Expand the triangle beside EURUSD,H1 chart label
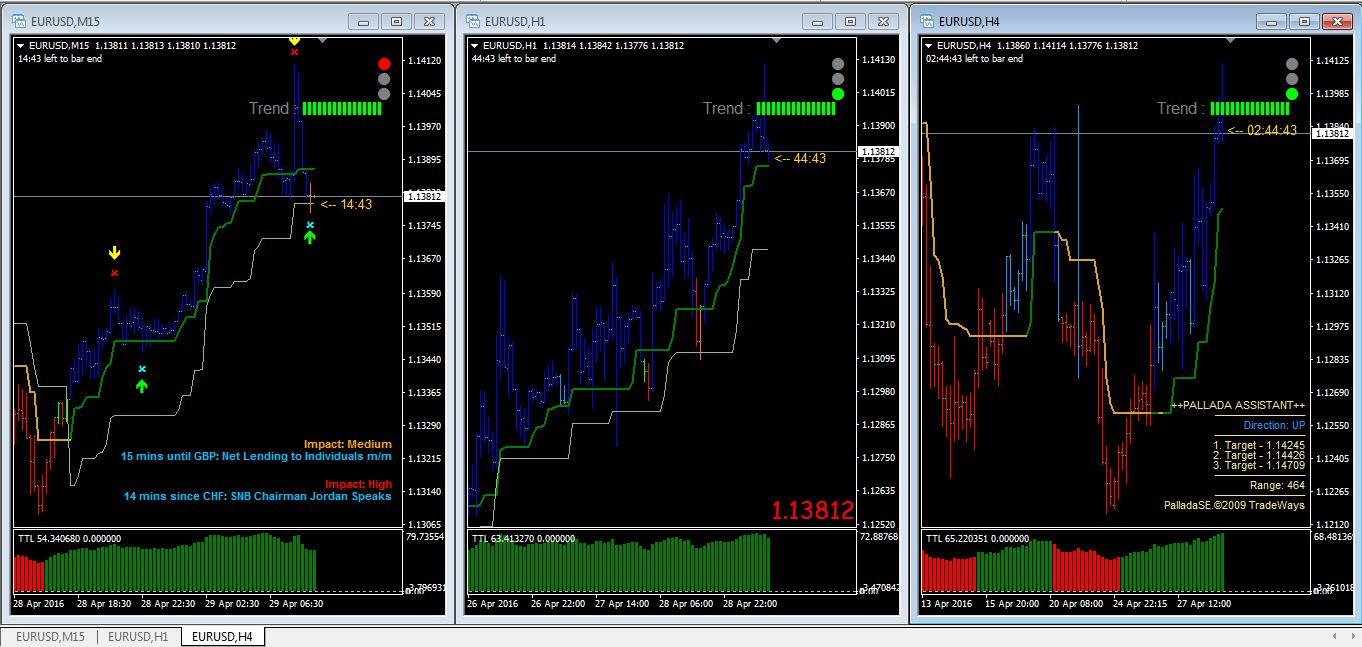Screen dimensions: 1362x647 point(476,46)
